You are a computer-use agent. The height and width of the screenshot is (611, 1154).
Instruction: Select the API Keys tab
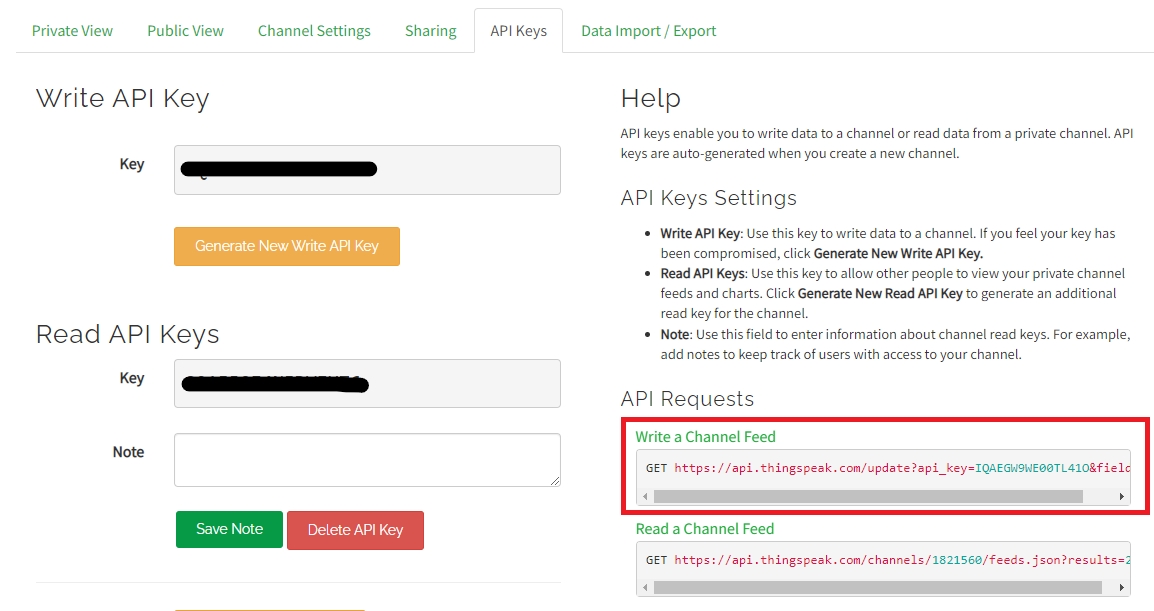[x=518, y=31]
